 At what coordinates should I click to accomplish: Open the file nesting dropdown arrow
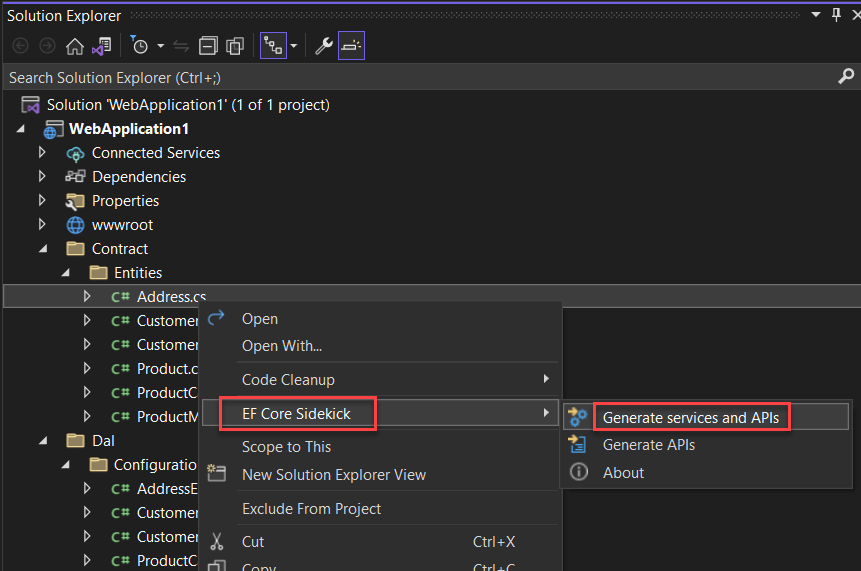click(x=294, y=46)
